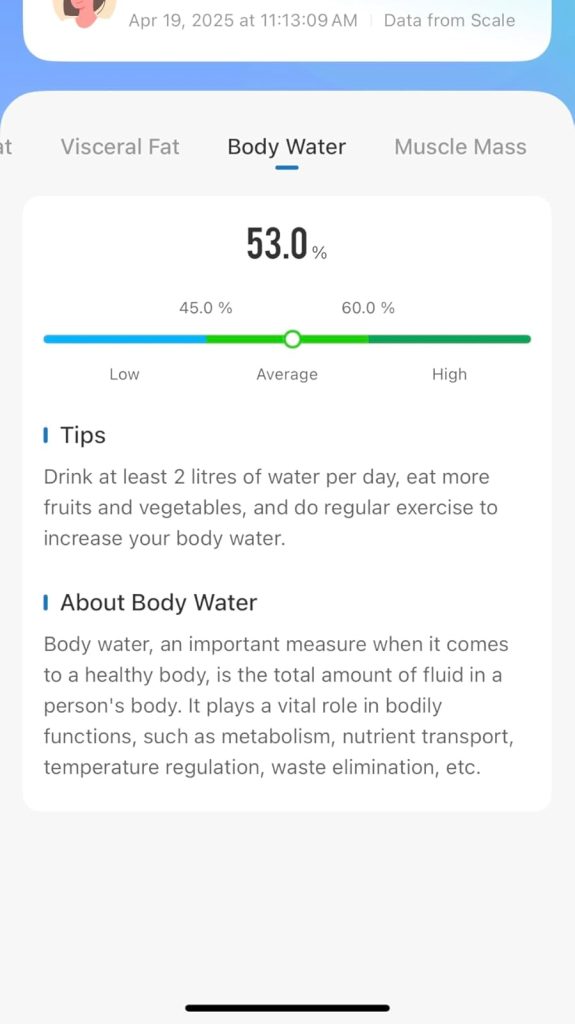Screen dimensions: 575x1024
Task: Click the 45.0 % threshold label
Action: pyautogui.click(x=206, y=308)
